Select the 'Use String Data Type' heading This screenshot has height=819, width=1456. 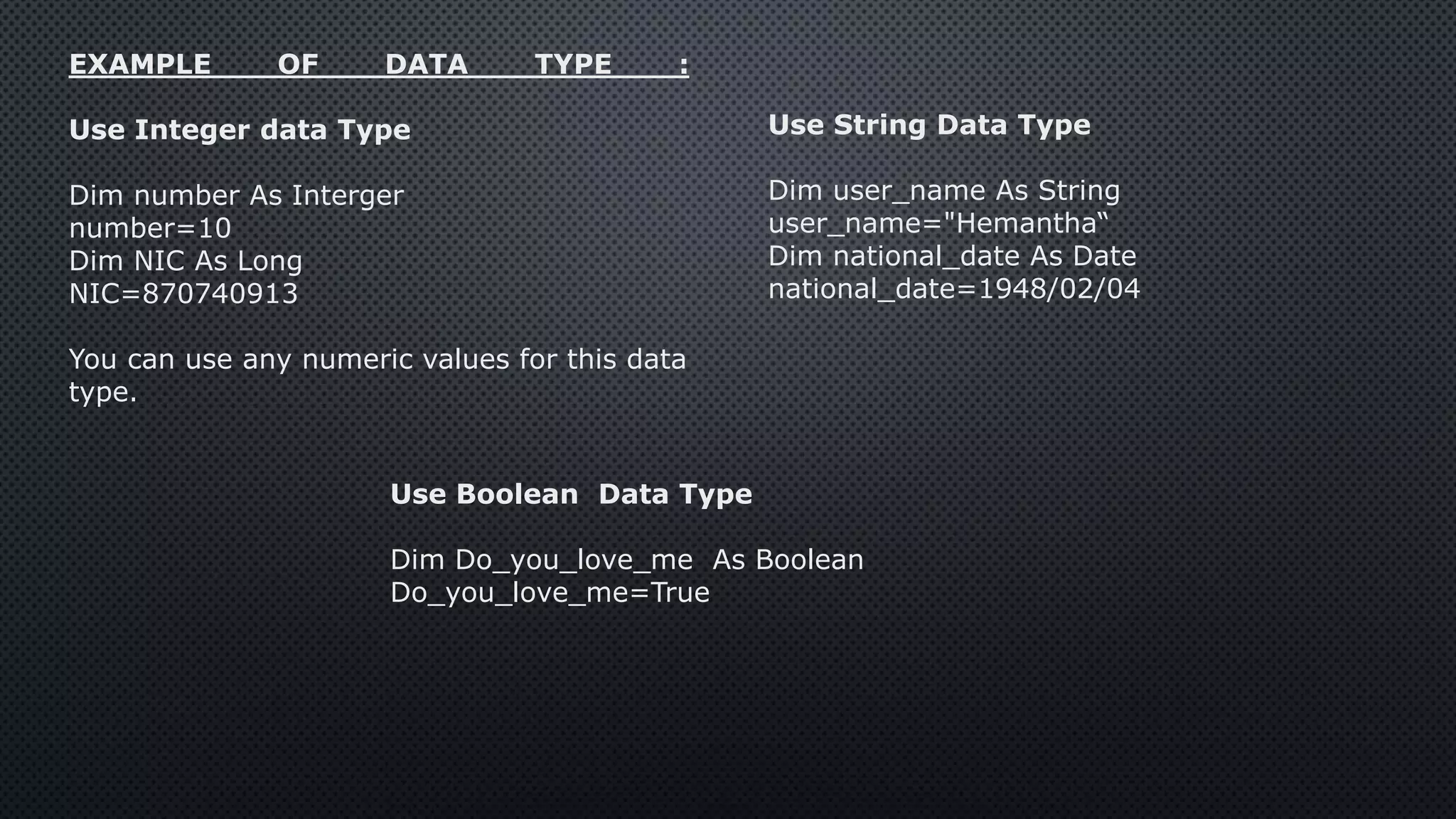[x=929, y=125]
